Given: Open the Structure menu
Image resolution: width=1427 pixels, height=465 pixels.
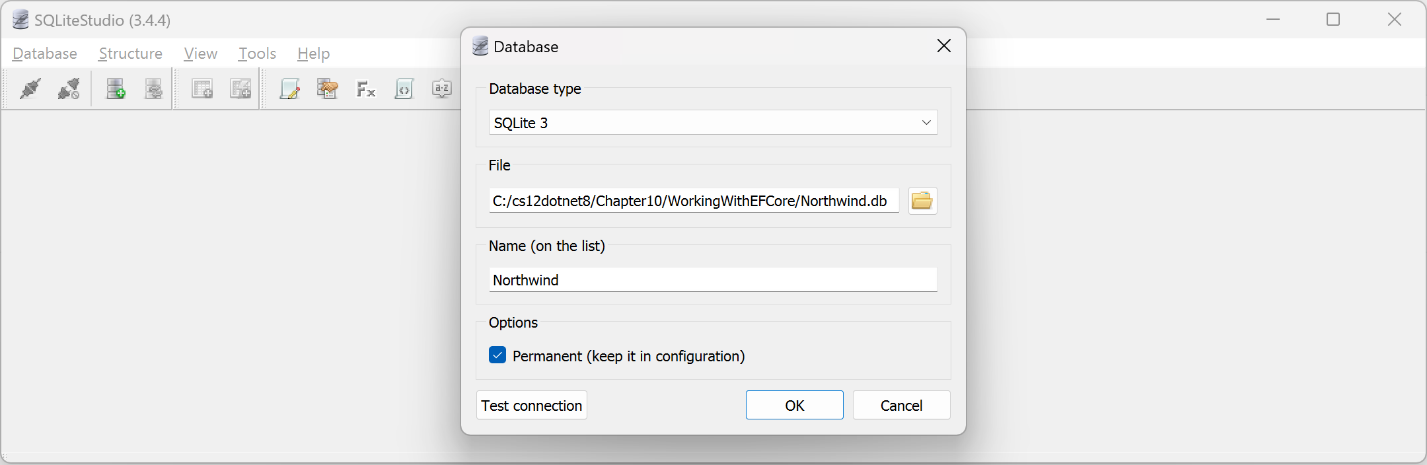Looking at the screenshot, I should (130, 54).
